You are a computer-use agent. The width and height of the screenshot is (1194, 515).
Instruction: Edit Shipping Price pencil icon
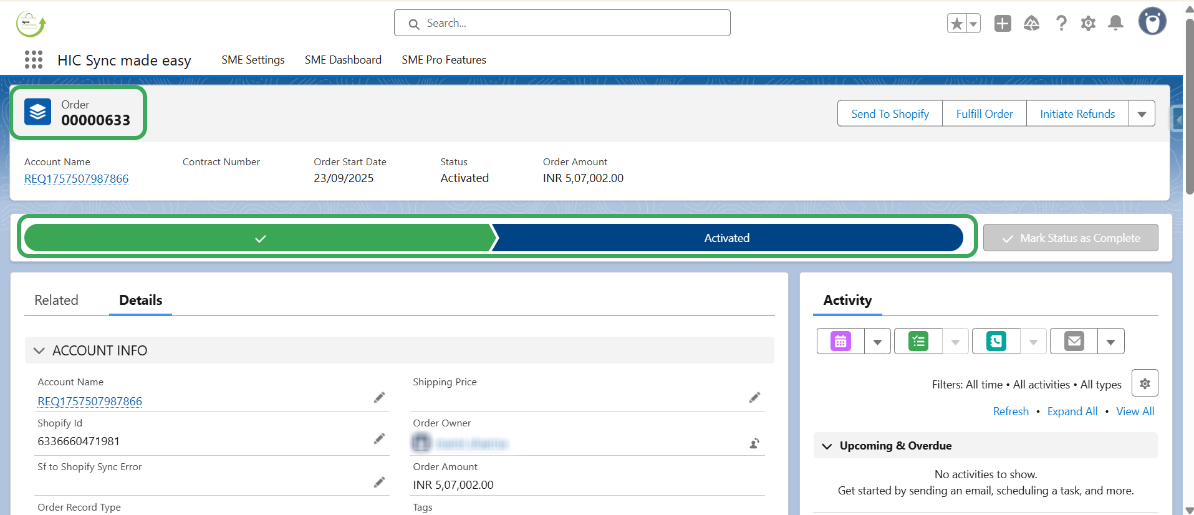(755, 397)
